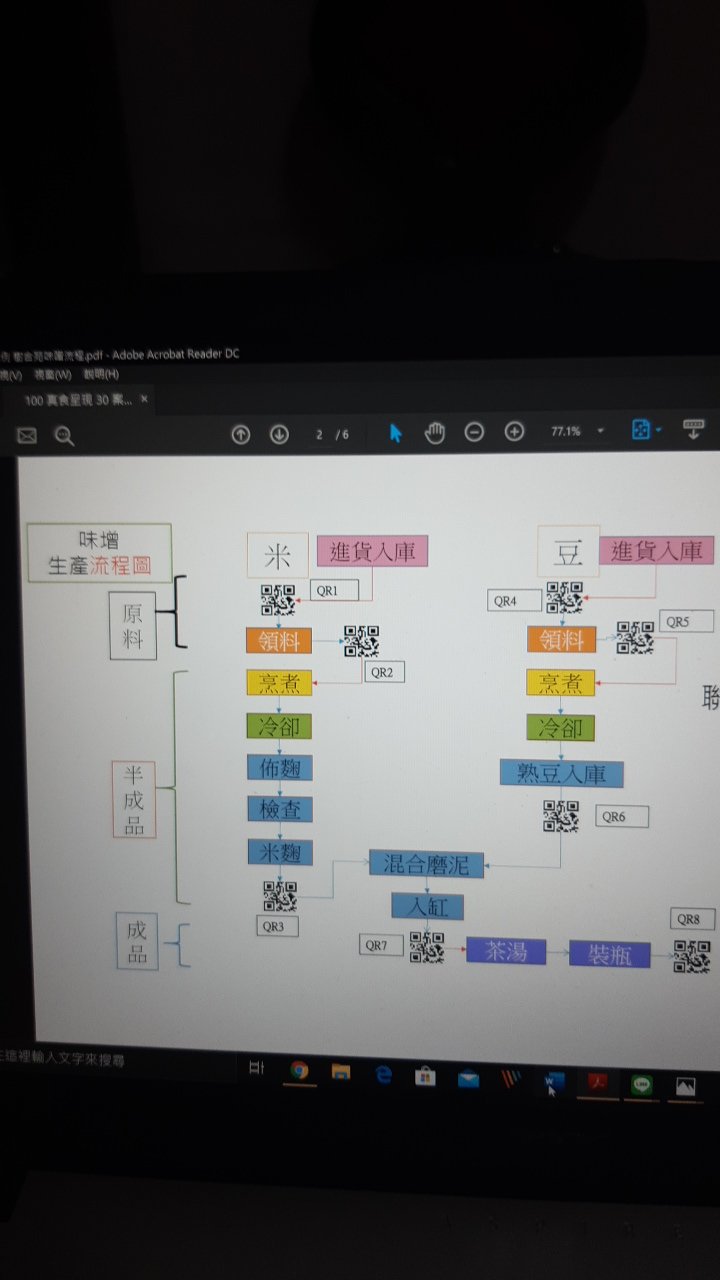Open Mail app from the taskbar
Viewport: 720px width, 1280px height.
tap(468, 1079)
